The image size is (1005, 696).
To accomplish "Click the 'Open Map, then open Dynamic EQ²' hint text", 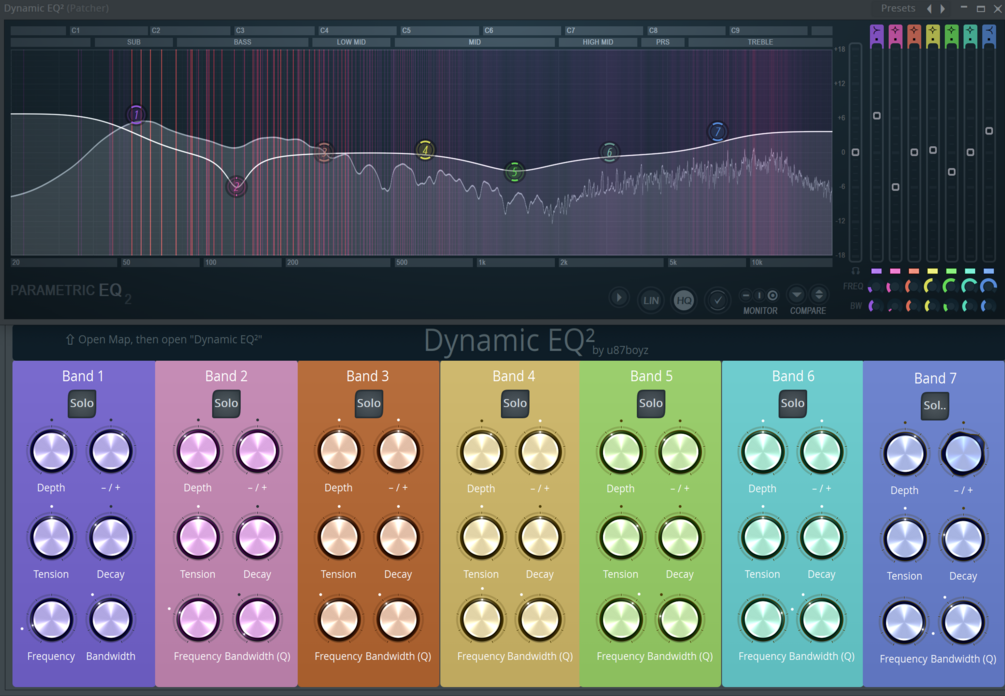I will click(170, 340).
